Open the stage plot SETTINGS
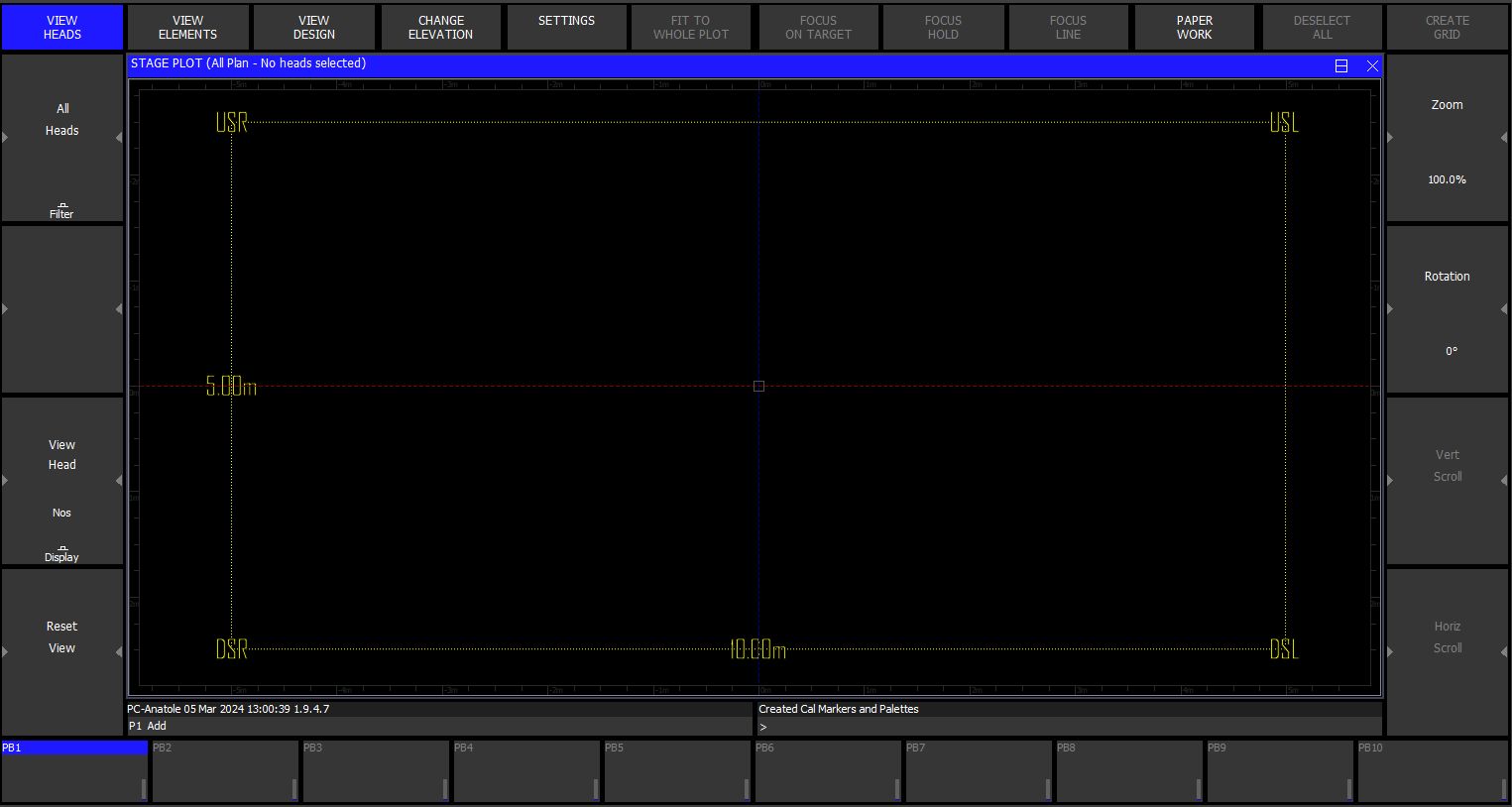This screenshot has height=807, width=1512. click(566, 28)
